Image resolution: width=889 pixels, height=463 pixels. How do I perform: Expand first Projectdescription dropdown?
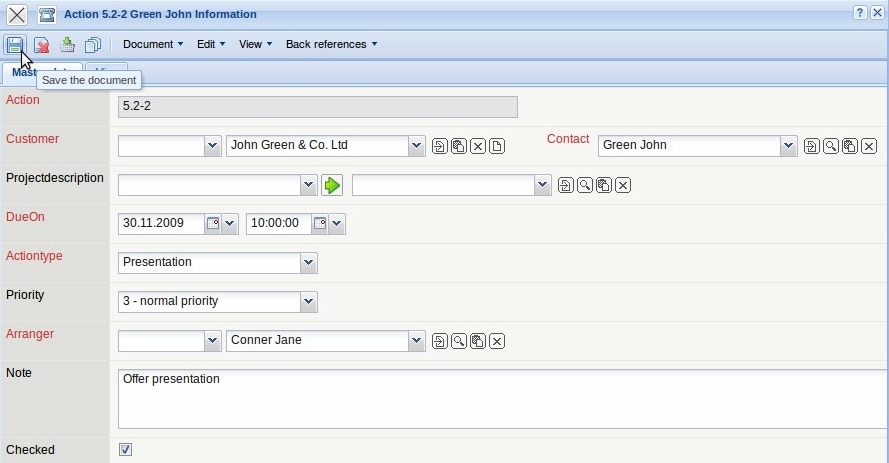308,185
